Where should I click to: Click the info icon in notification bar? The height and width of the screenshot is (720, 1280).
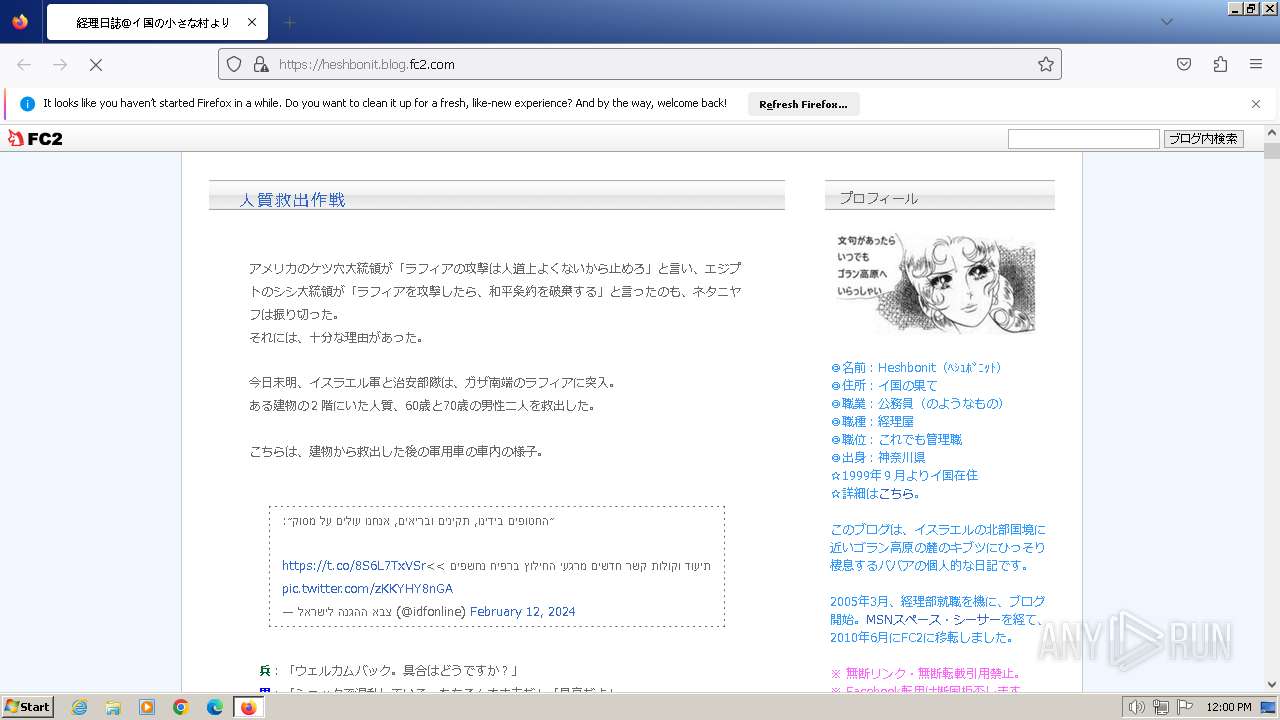tap(27, 104)
